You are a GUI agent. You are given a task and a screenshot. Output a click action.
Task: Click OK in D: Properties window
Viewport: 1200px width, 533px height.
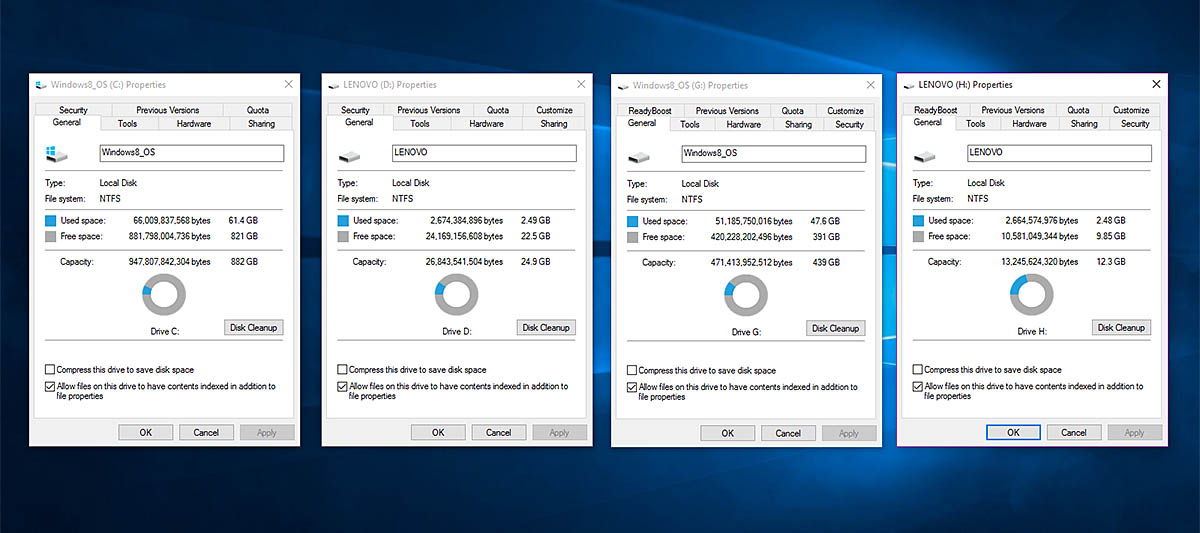click(x=438, y=432)
